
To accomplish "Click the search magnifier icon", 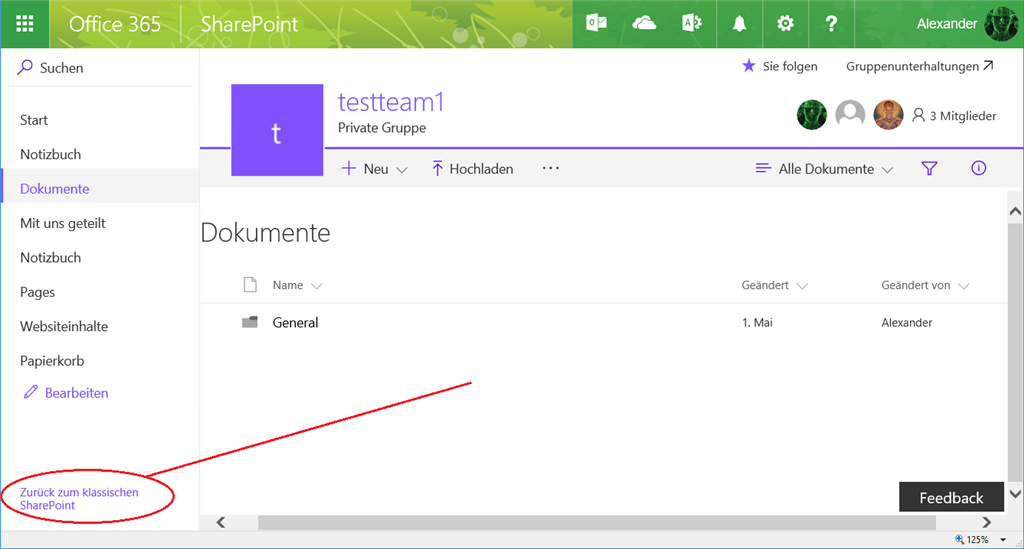I will (x=25, y=67).
